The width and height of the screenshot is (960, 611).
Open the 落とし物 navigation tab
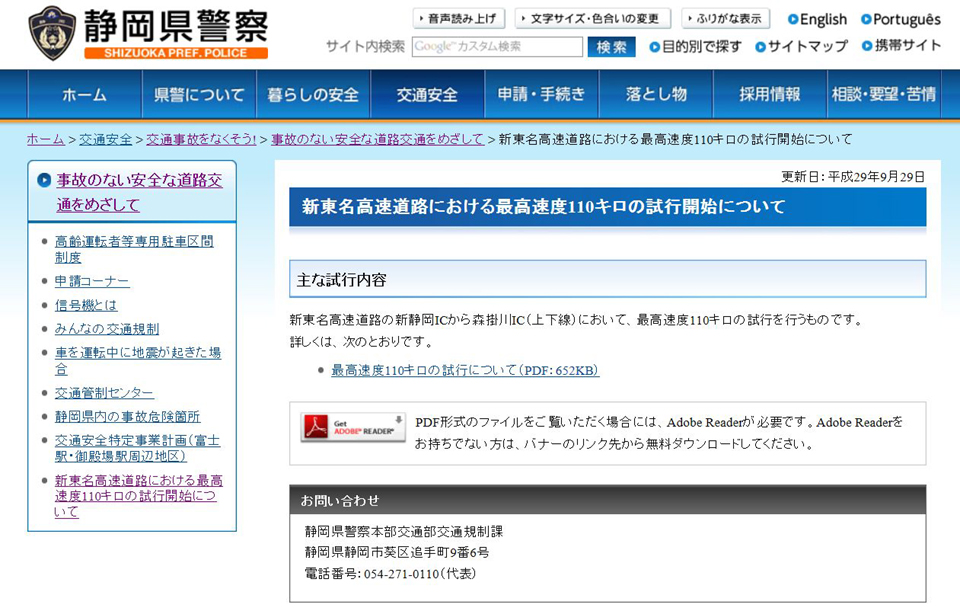[656, 95]
